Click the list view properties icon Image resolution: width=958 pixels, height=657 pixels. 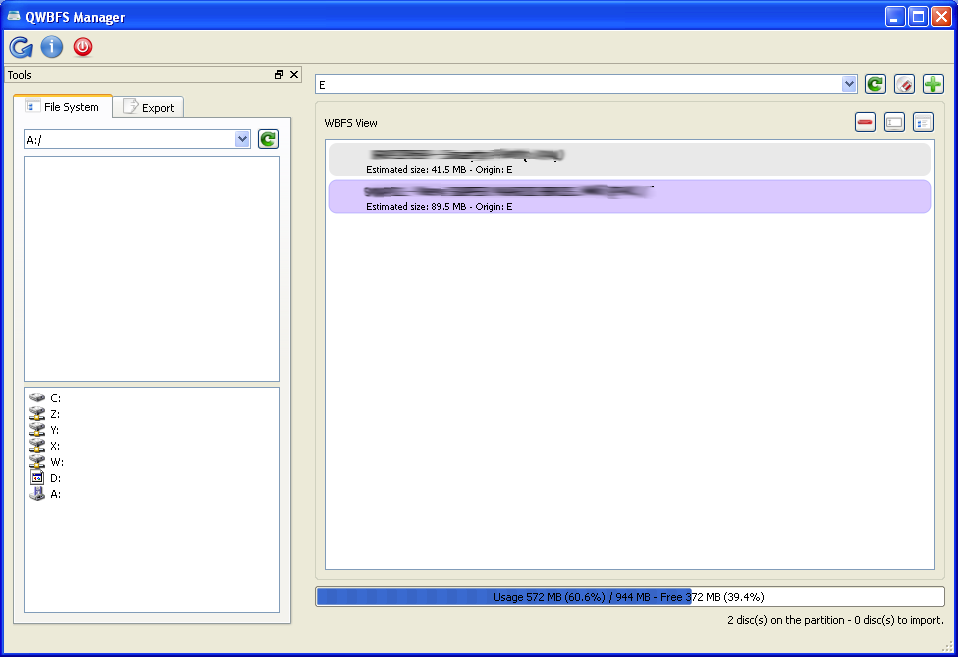923,122
